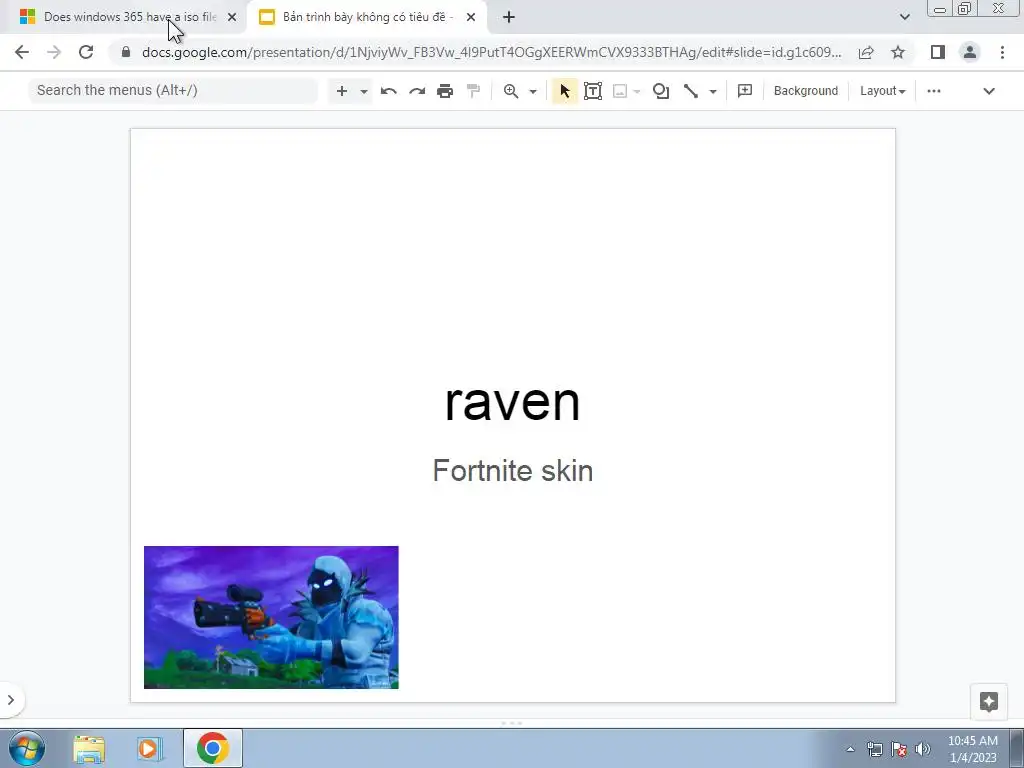
Task: Click the Add comment icon
Action: click(744, 91)
